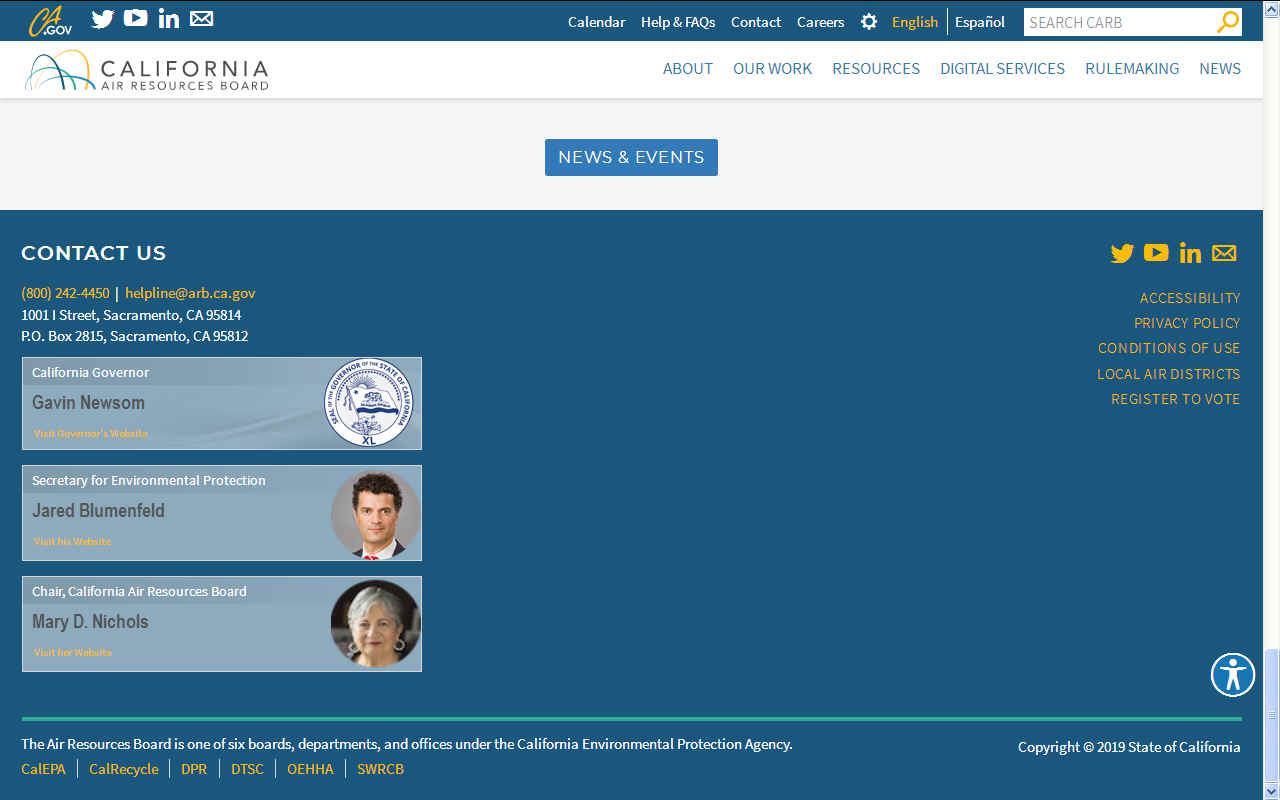Open CONDITIONS OF USE link
Image resolution: width=1280 pixels, height=800 pixels.
pos(1169,348)
